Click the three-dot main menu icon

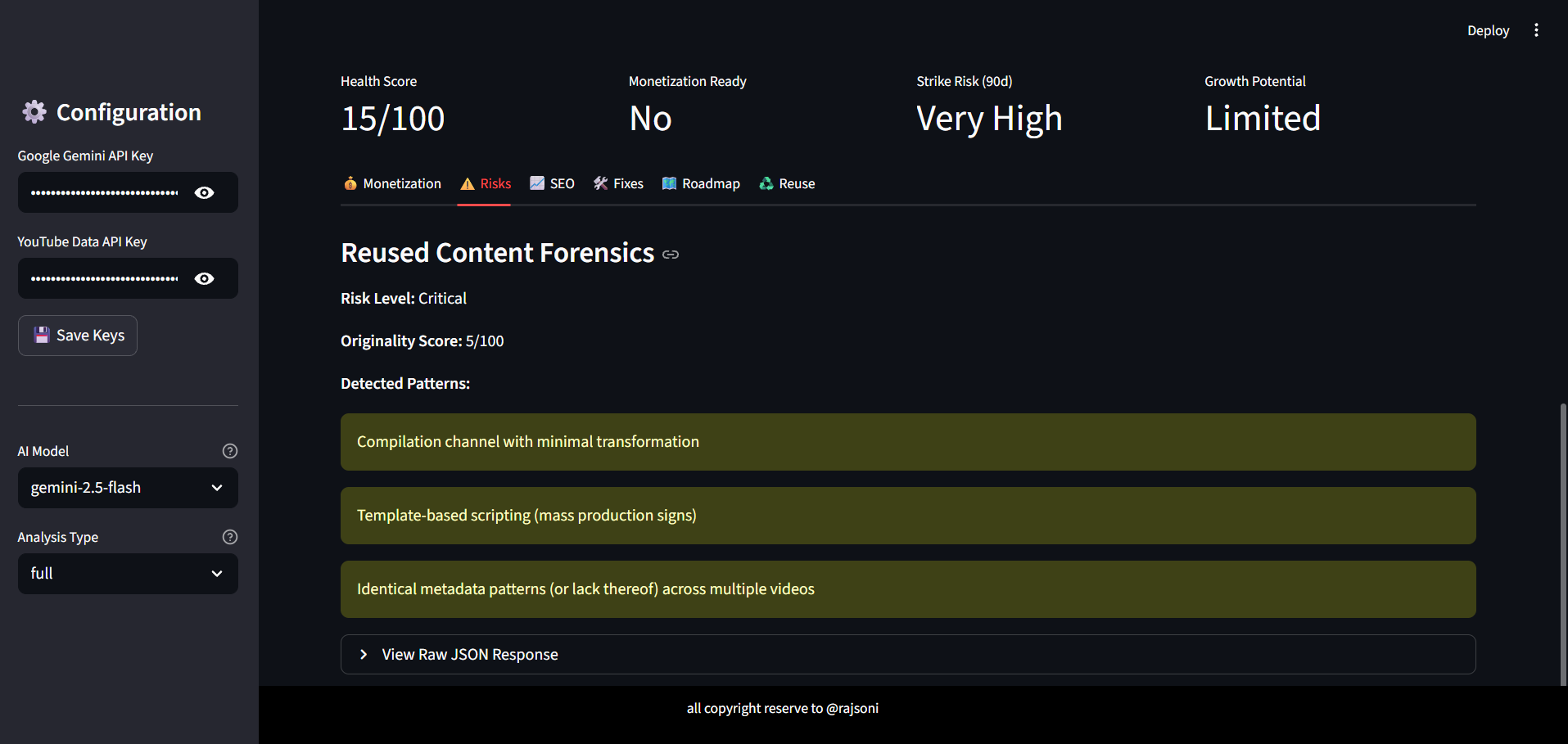[1536, 30]
